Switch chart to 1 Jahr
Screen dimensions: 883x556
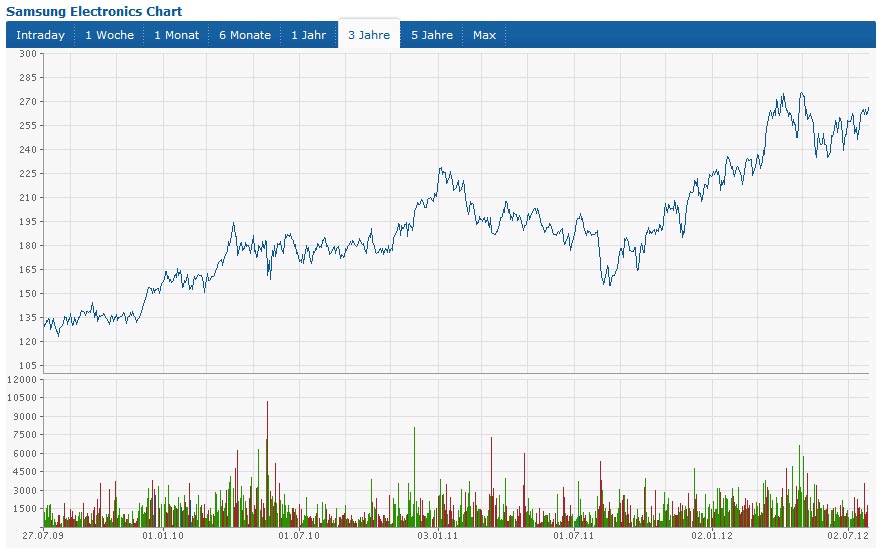tap(308, 35)
